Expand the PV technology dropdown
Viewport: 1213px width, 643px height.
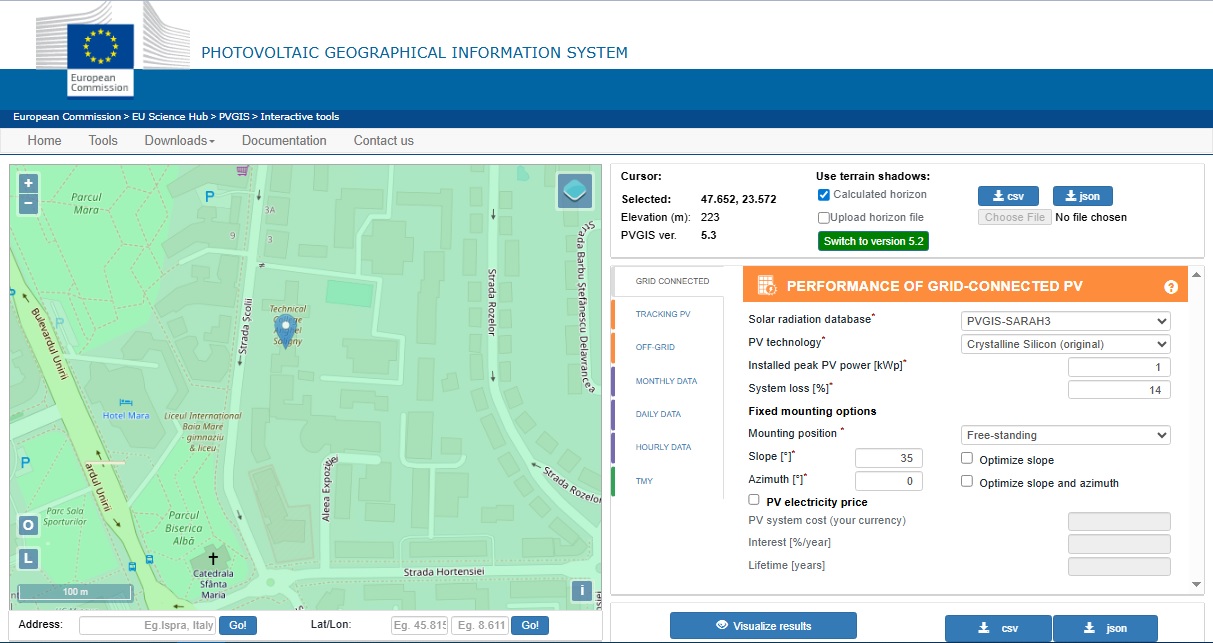tap(1065, 344)
